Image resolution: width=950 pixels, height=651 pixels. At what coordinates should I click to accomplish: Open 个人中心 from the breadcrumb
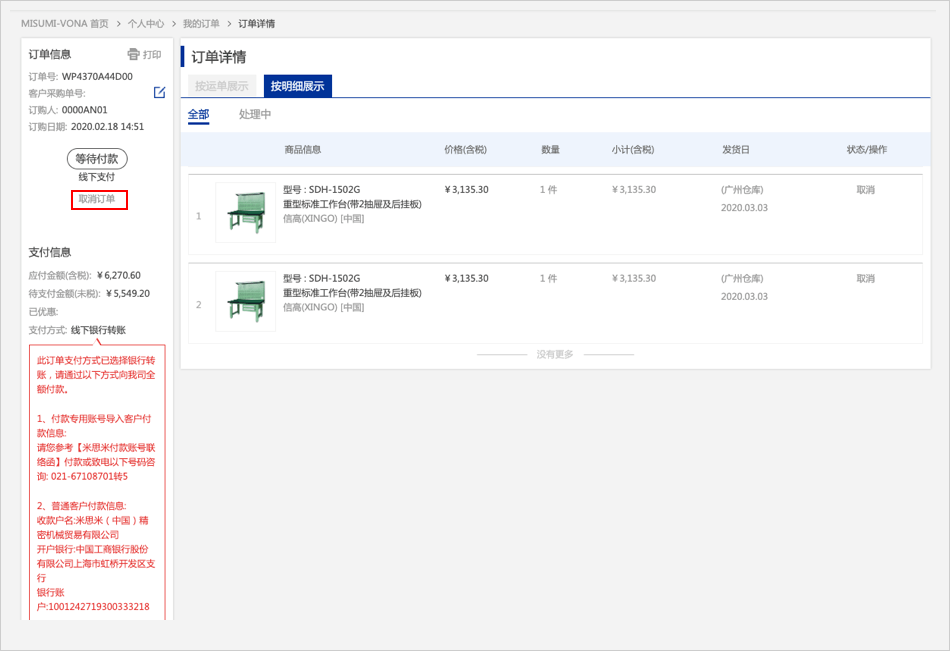pos(146,23)
